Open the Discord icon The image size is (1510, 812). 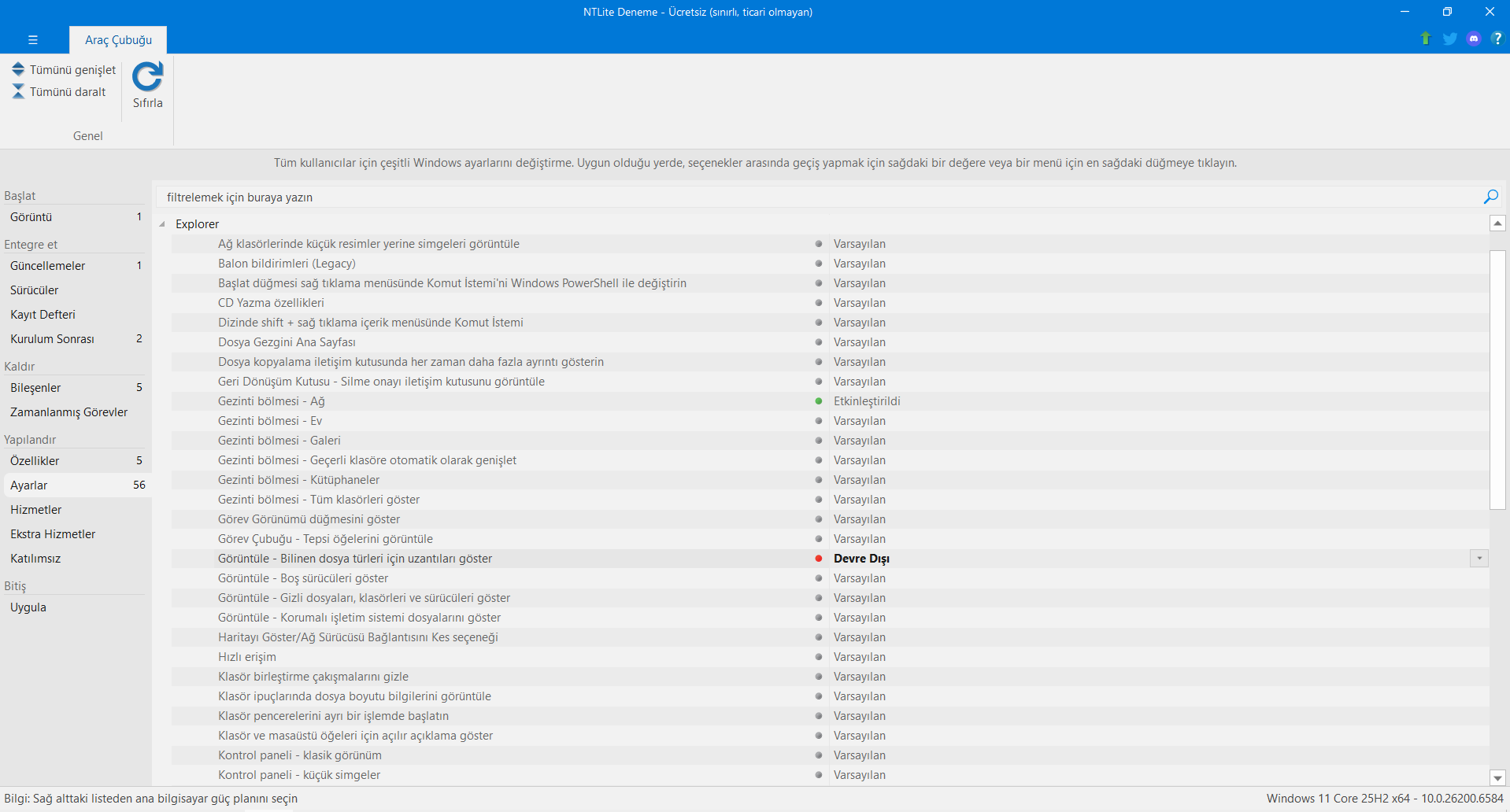point(1474,39)
